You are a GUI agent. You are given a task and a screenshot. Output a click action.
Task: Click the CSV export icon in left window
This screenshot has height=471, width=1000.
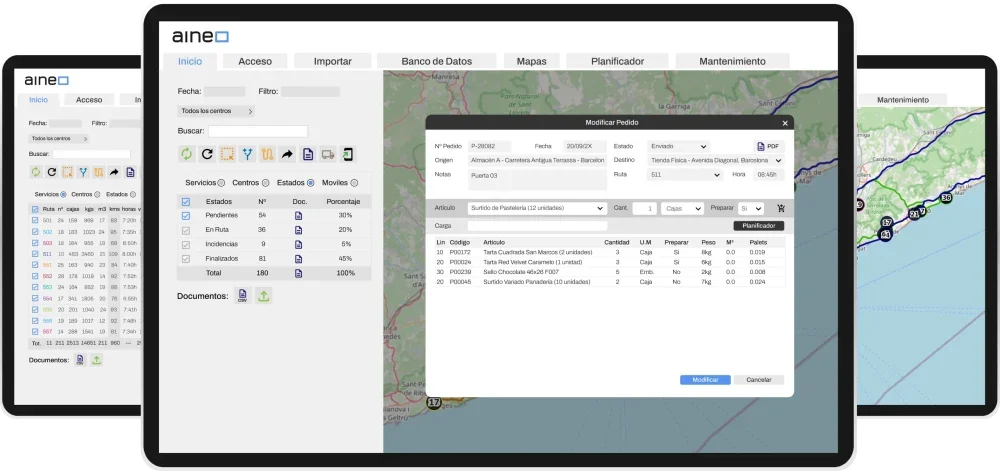coord(80,360)
